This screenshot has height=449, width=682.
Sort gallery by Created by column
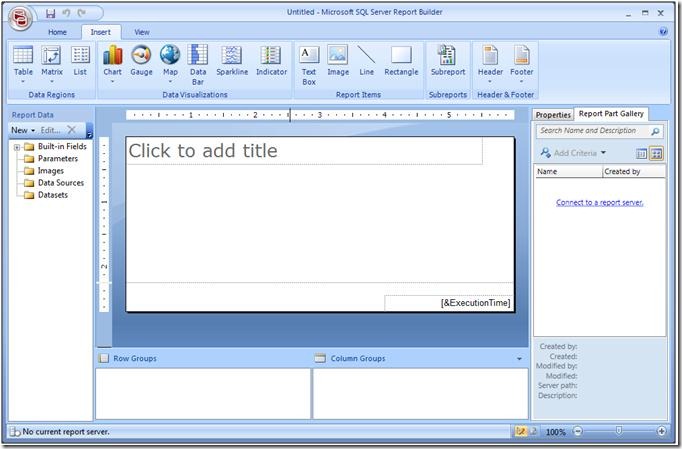(634, 171)
